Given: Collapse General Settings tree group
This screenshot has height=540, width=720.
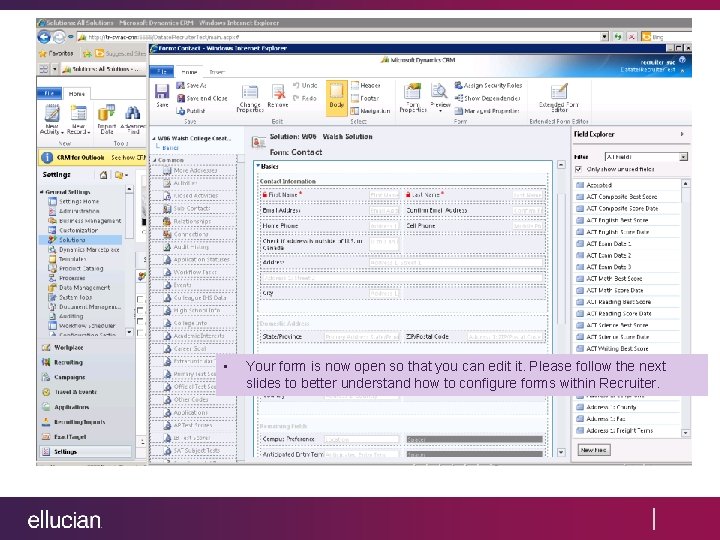Looking at the screenshot, I should (x=42, y=192).
